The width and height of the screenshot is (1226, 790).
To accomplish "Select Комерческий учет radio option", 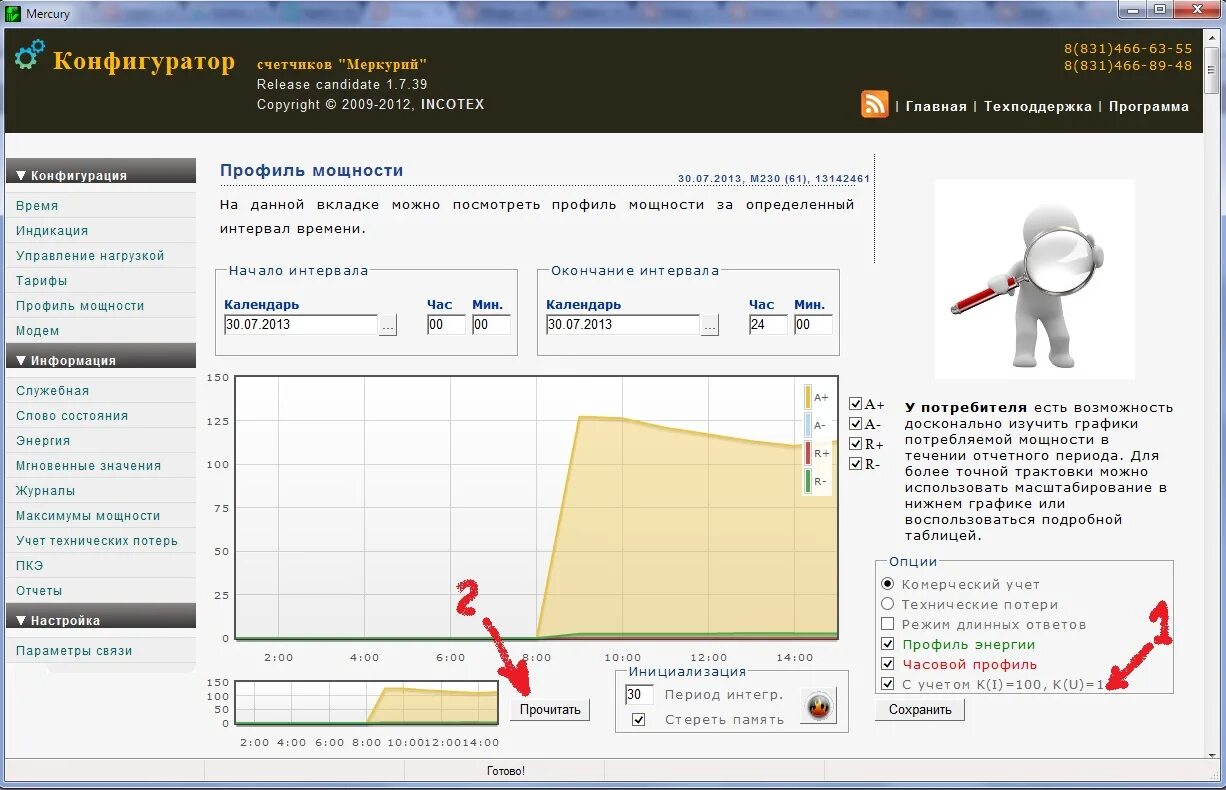I will 887,584.
